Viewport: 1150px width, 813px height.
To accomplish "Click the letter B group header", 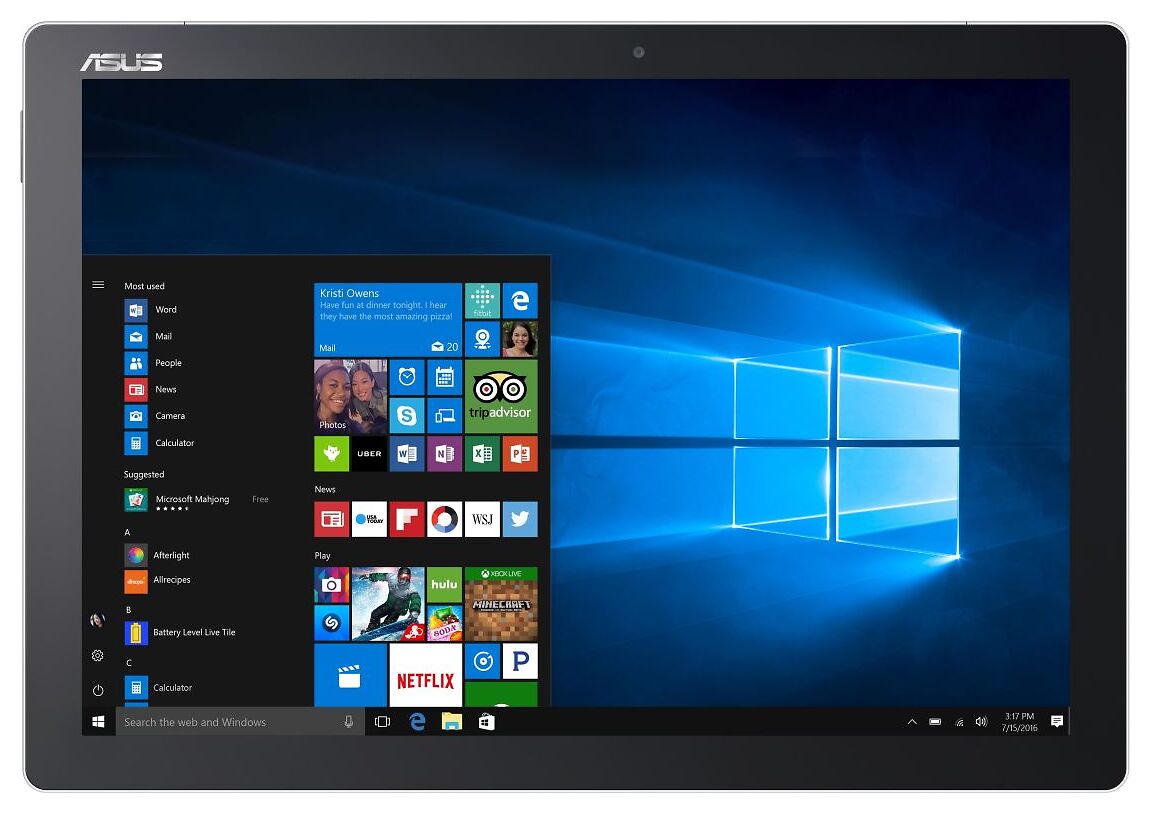I will (x=128, y=610).
